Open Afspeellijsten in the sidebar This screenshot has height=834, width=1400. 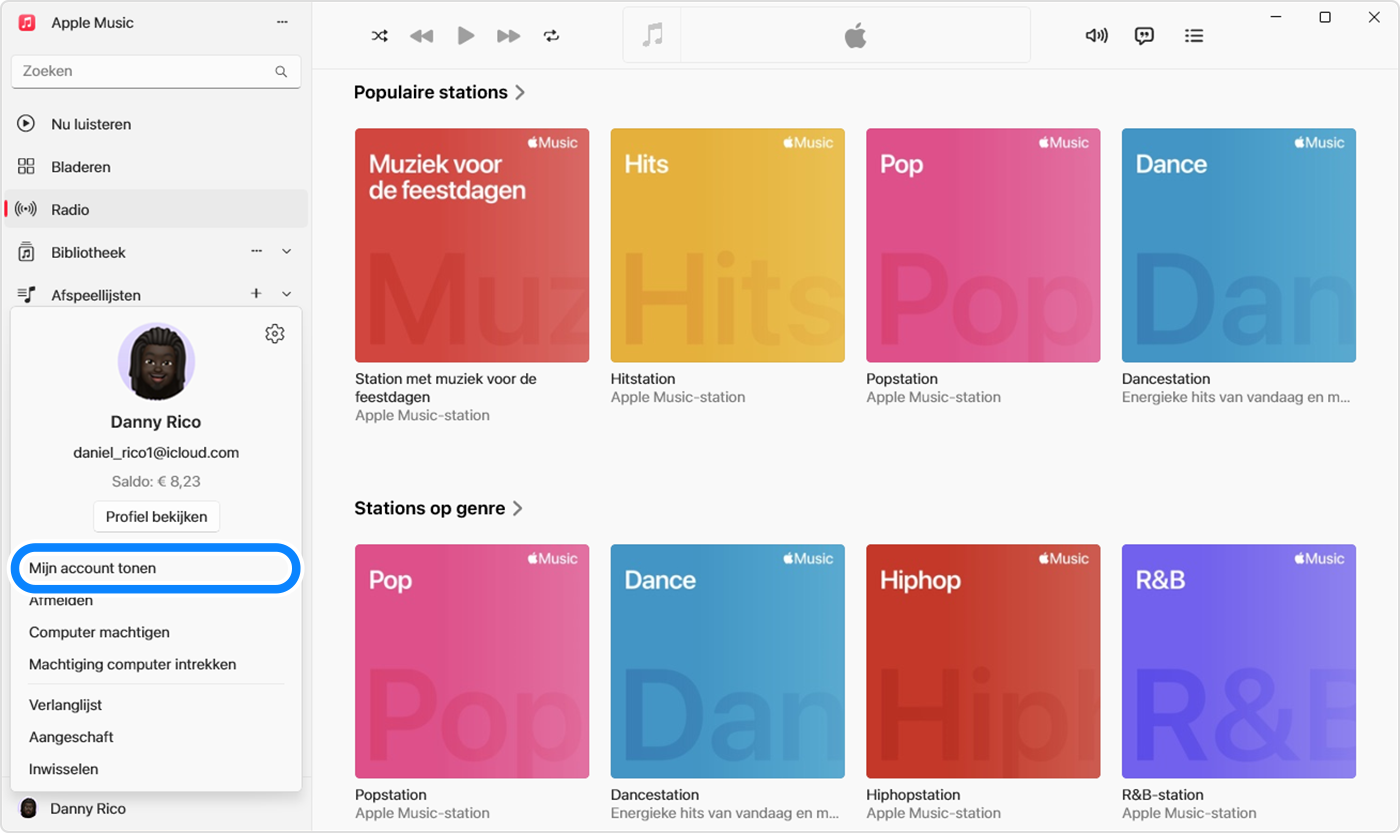(x=156, y=295)
